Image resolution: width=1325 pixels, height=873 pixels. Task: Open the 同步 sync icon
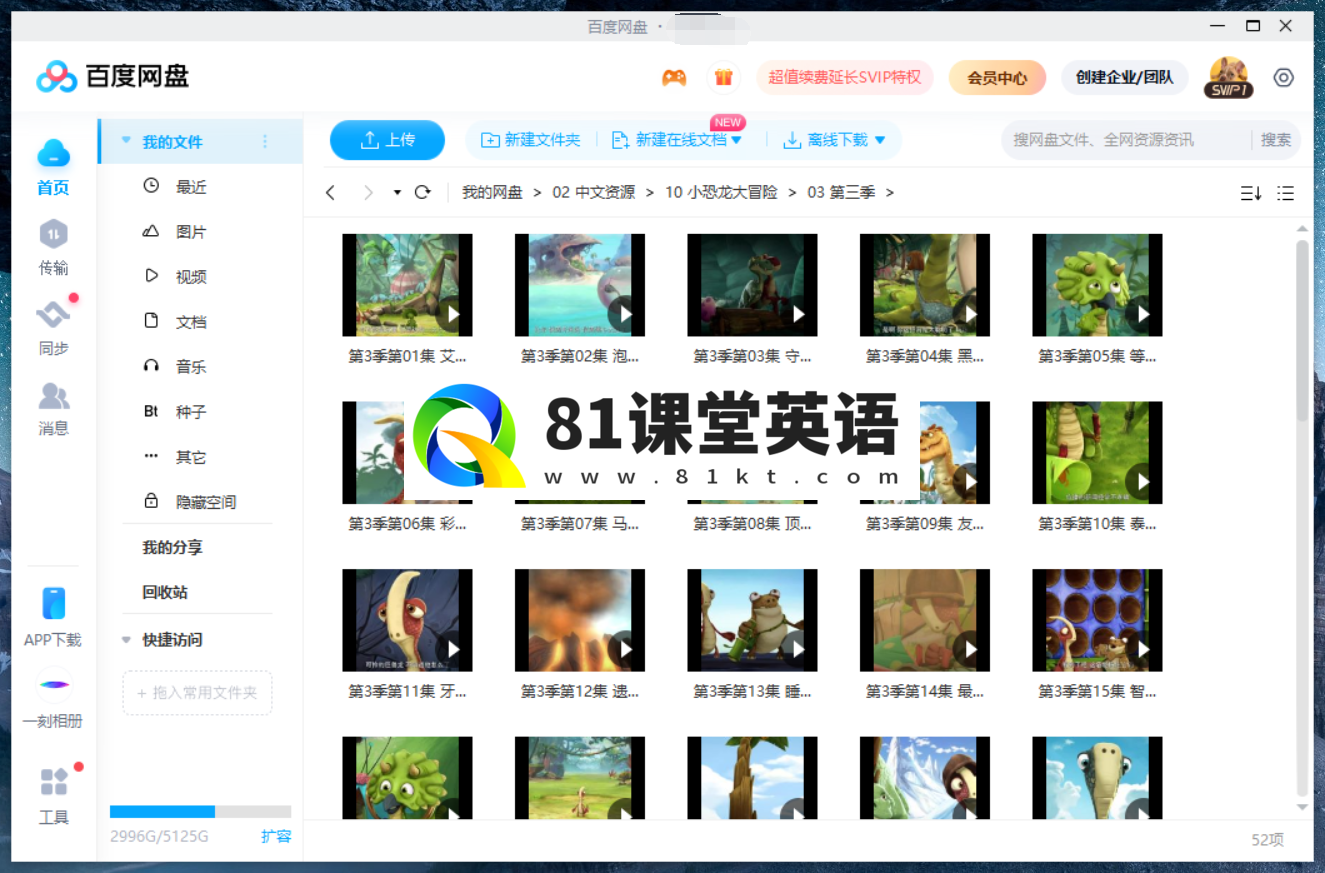[x=54, y=314]
